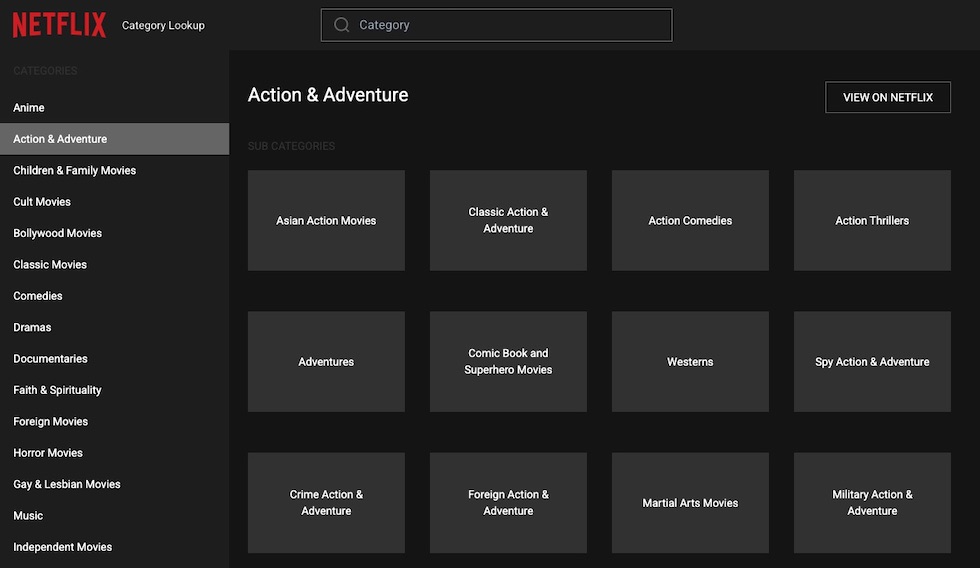Image resolution: width=980 pixels, height=568 pixels.
Task: Open the Adventures tile
Action: click(x=326, y=362)
